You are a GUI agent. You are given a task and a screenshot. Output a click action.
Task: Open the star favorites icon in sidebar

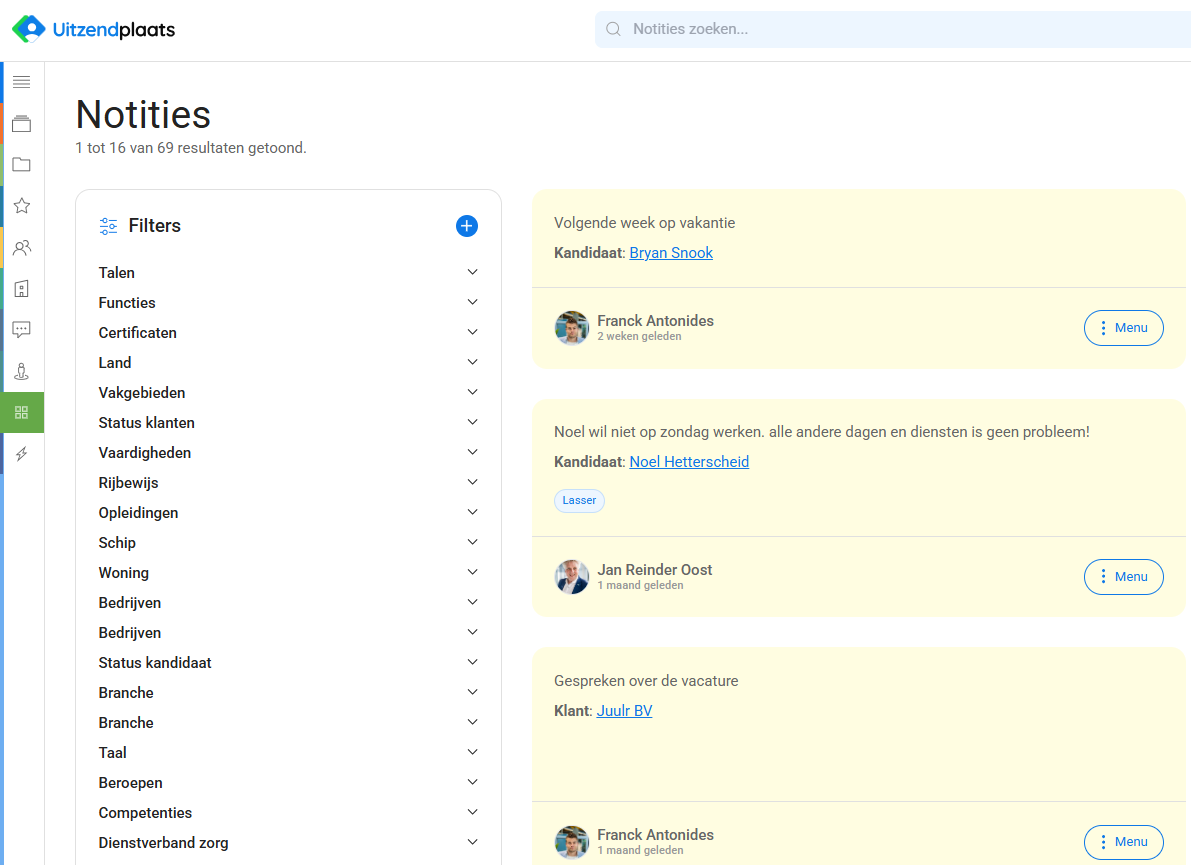(x=21, y=206)
